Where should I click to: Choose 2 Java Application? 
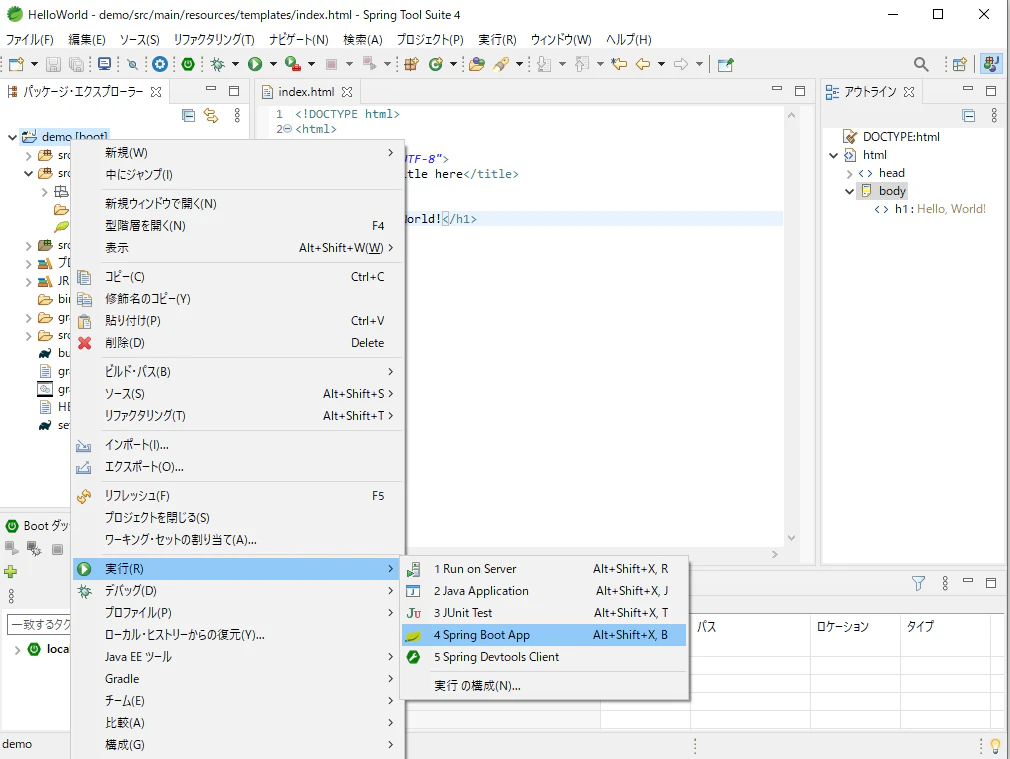click(x=544, y=591)
